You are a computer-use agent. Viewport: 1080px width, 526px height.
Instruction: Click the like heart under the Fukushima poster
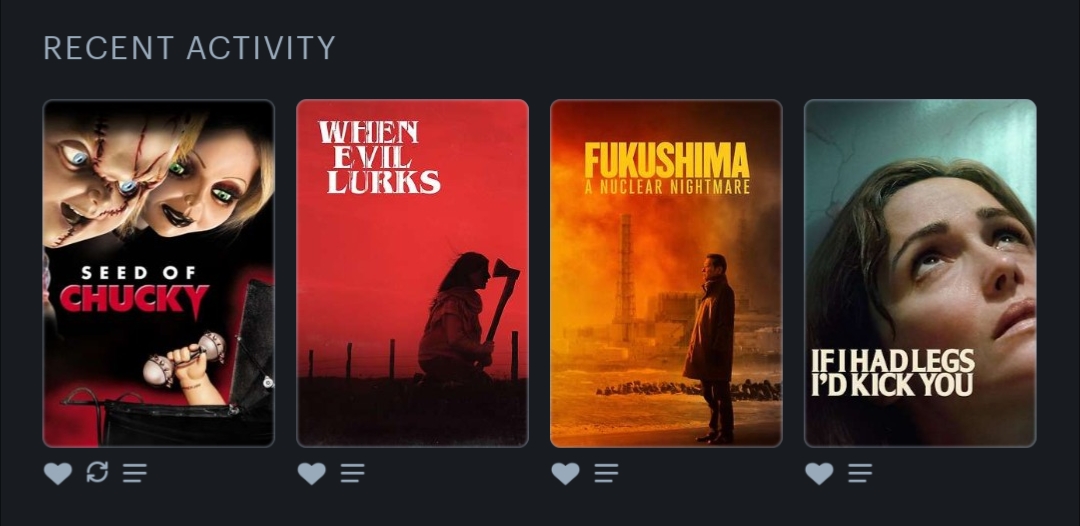[565, 473]
